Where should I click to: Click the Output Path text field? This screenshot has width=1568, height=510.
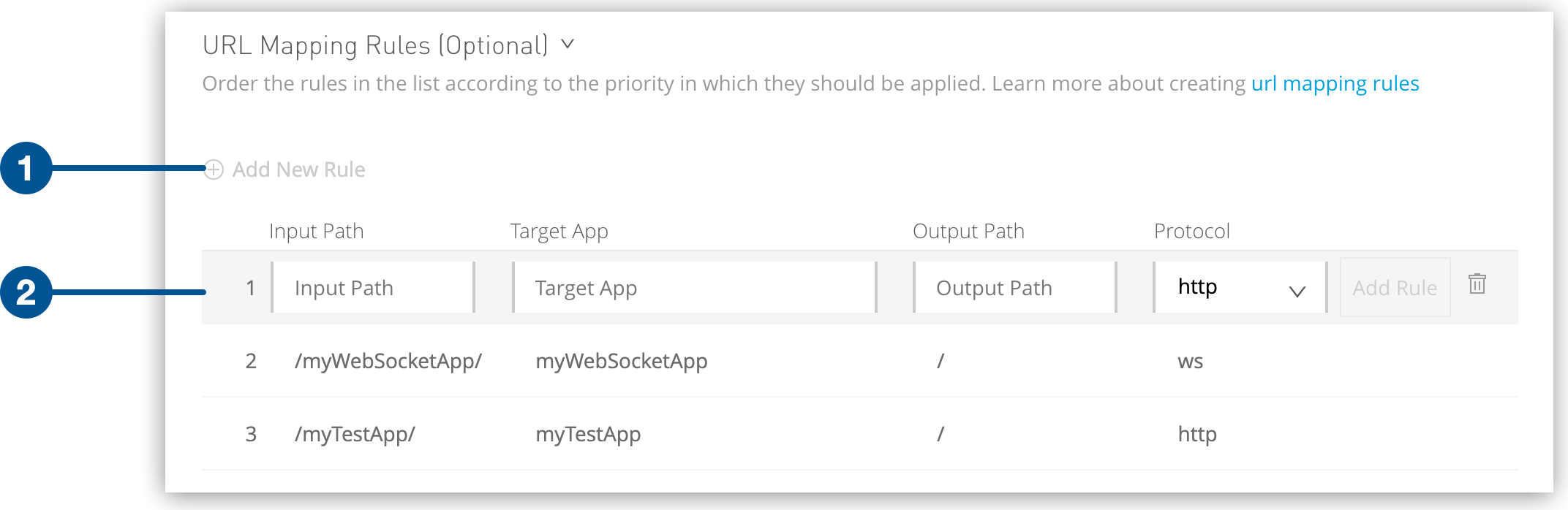click(1014, 287)
